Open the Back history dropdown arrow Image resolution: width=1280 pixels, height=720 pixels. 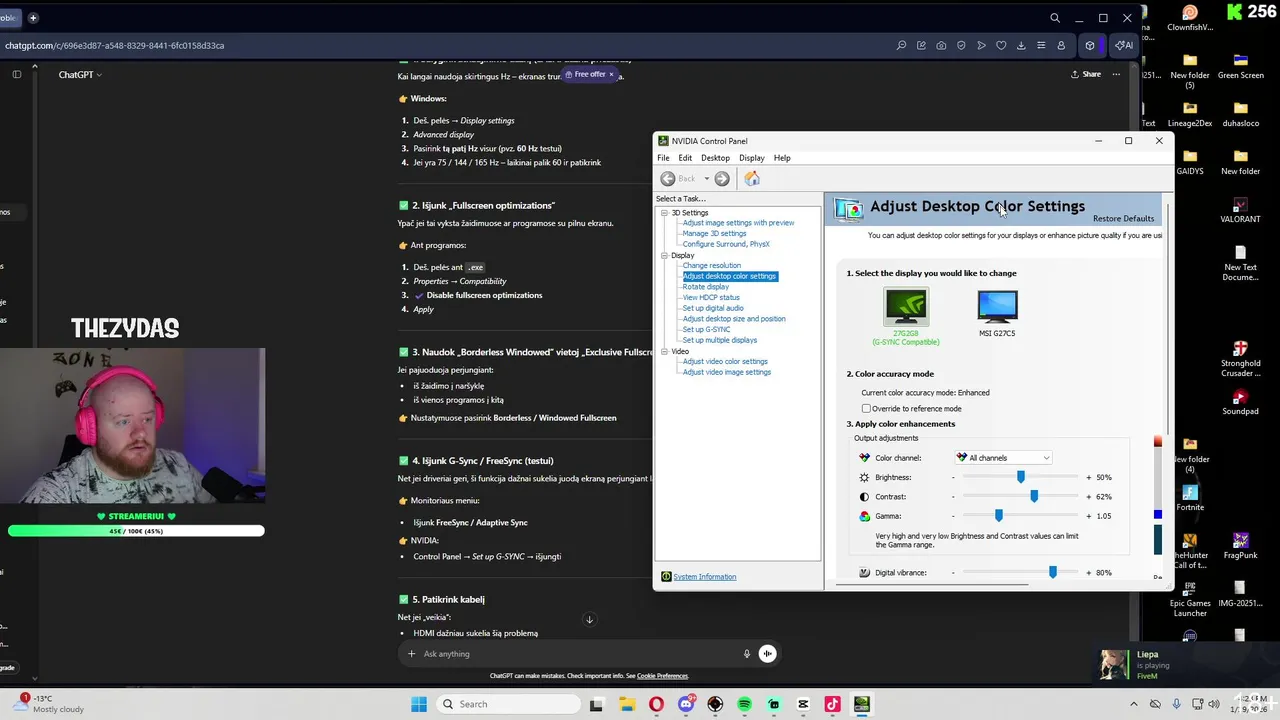706,179
